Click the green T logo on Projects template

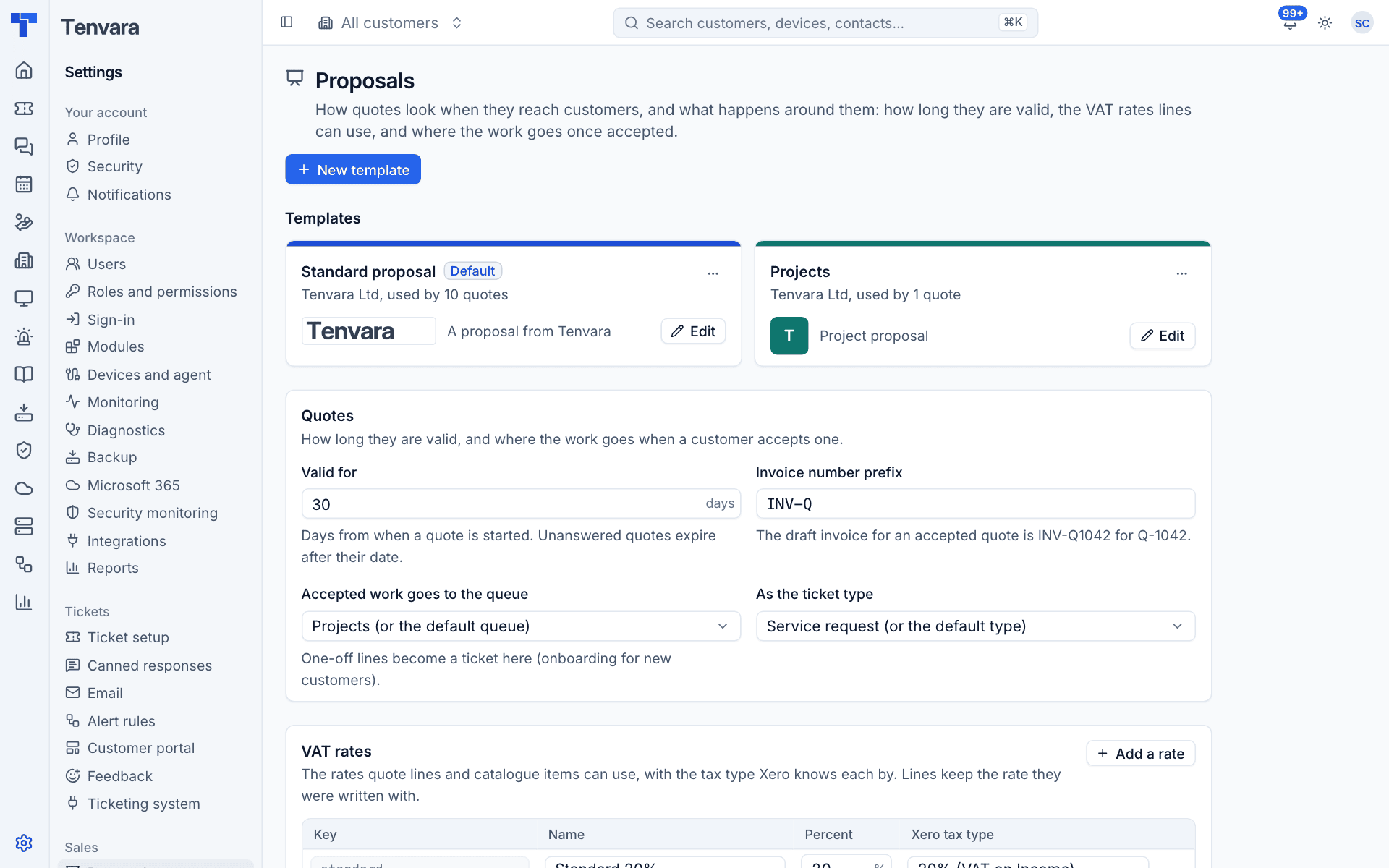[789, 336]
